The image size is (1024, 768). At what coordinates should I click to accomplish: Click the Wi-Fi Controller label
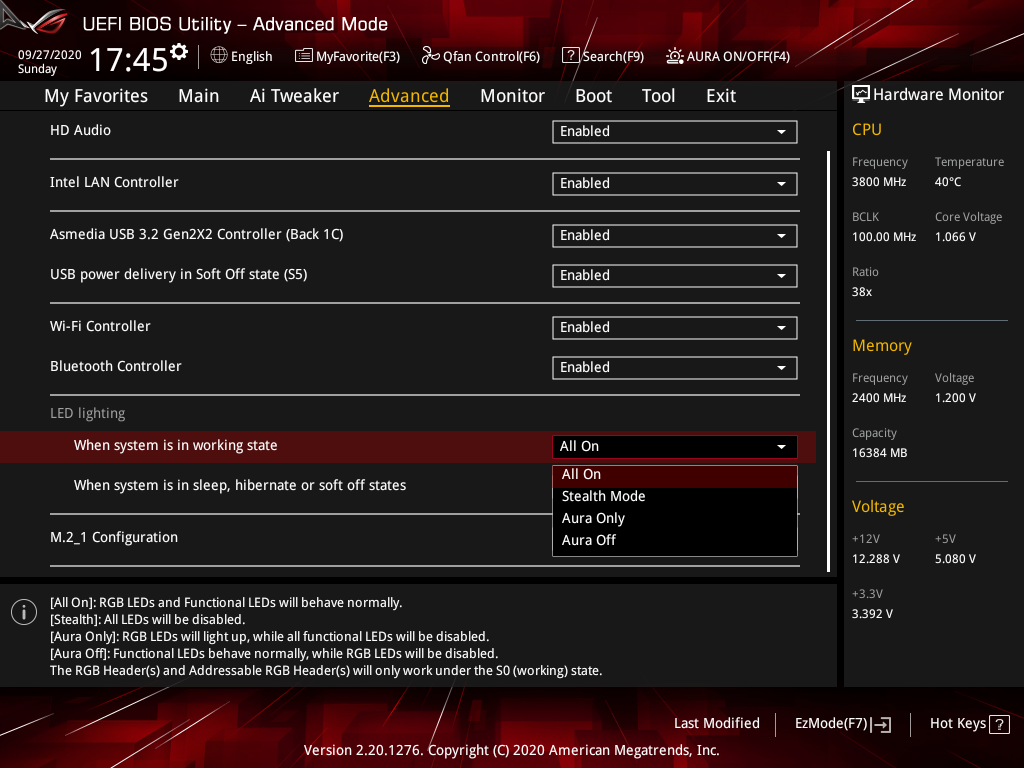coord(100,327)
